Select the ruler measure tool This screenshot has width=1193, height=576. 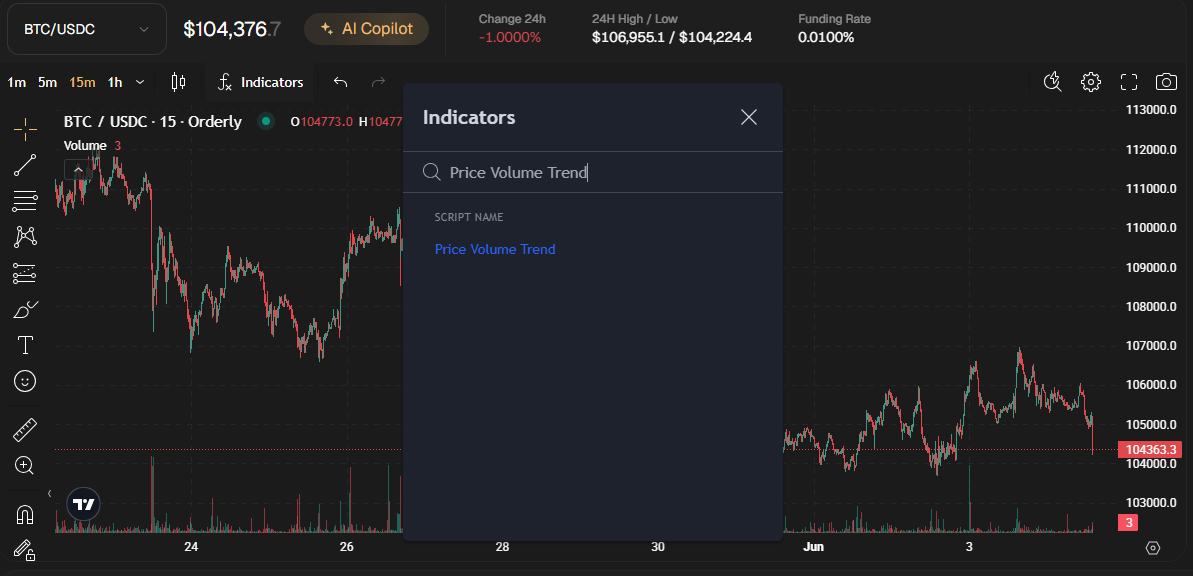pos(25,430)
